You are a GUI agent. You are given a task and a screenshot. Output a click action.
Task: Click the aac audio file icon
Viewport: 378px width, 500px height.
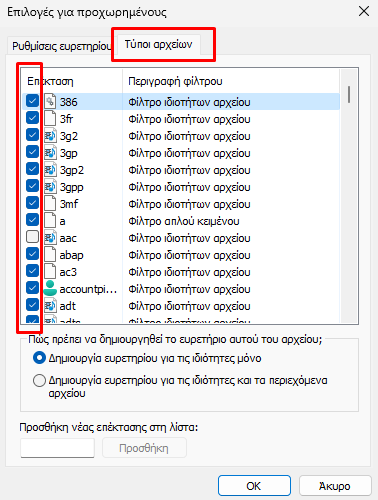click(x=50, y=237)
